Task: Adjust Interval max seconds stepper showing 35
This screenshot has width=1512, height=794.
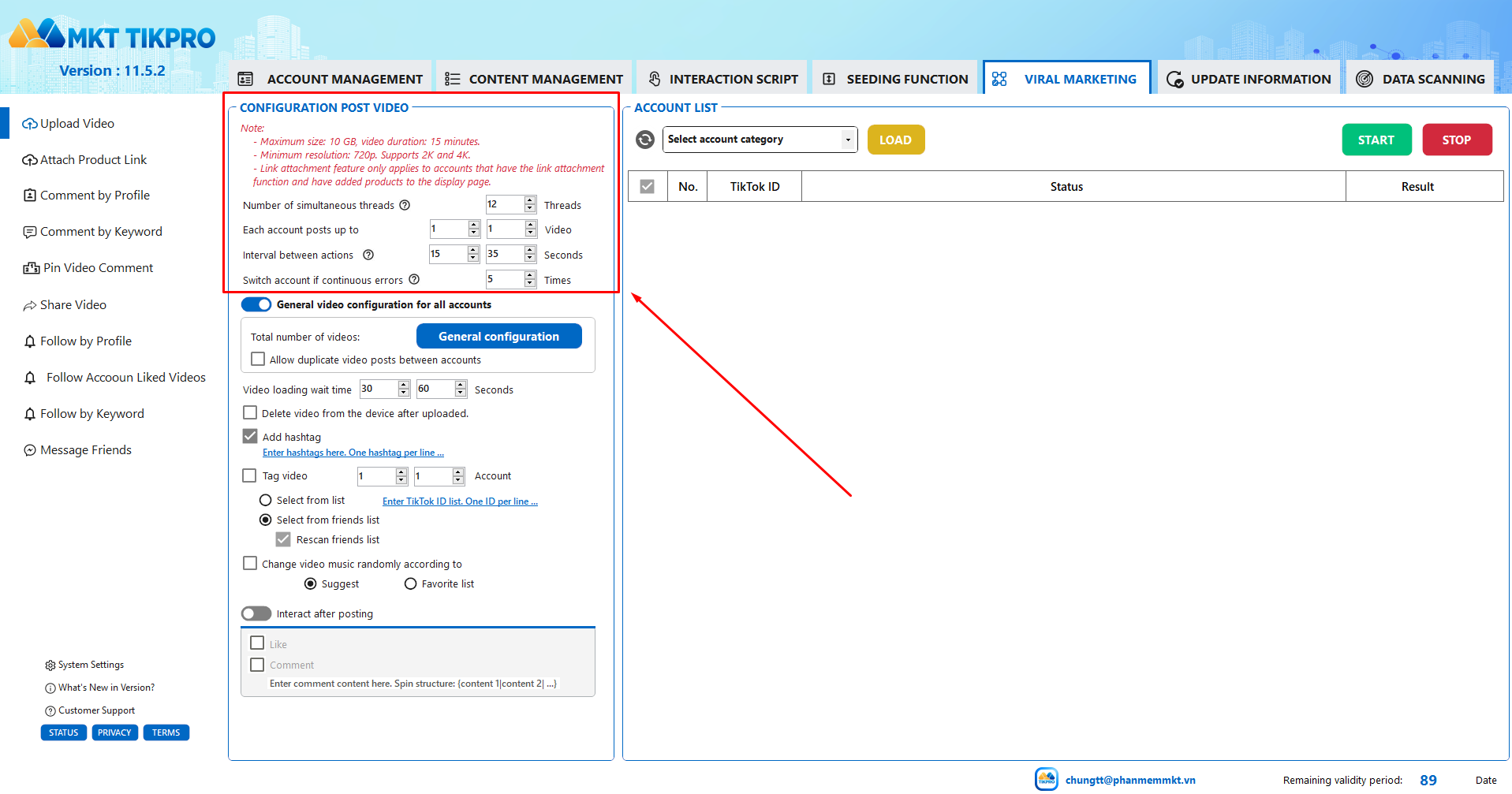Action: click(x=530, y=254)
